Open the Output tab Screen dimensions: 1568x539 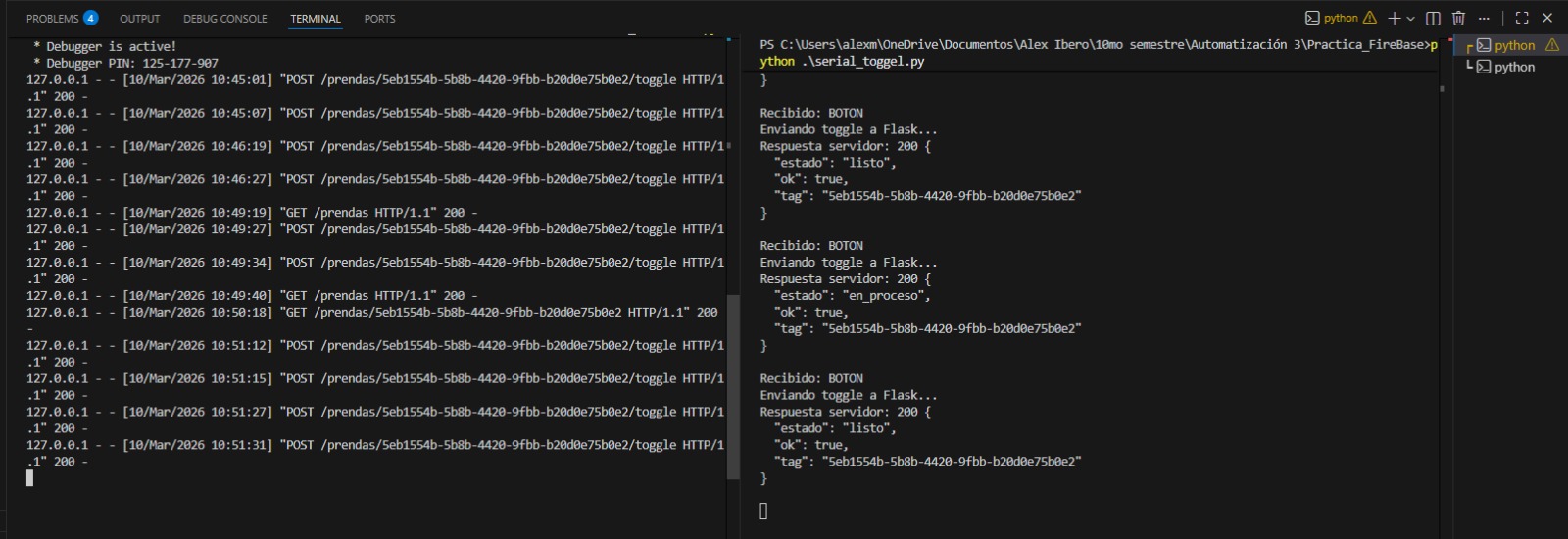pos(139,19)
